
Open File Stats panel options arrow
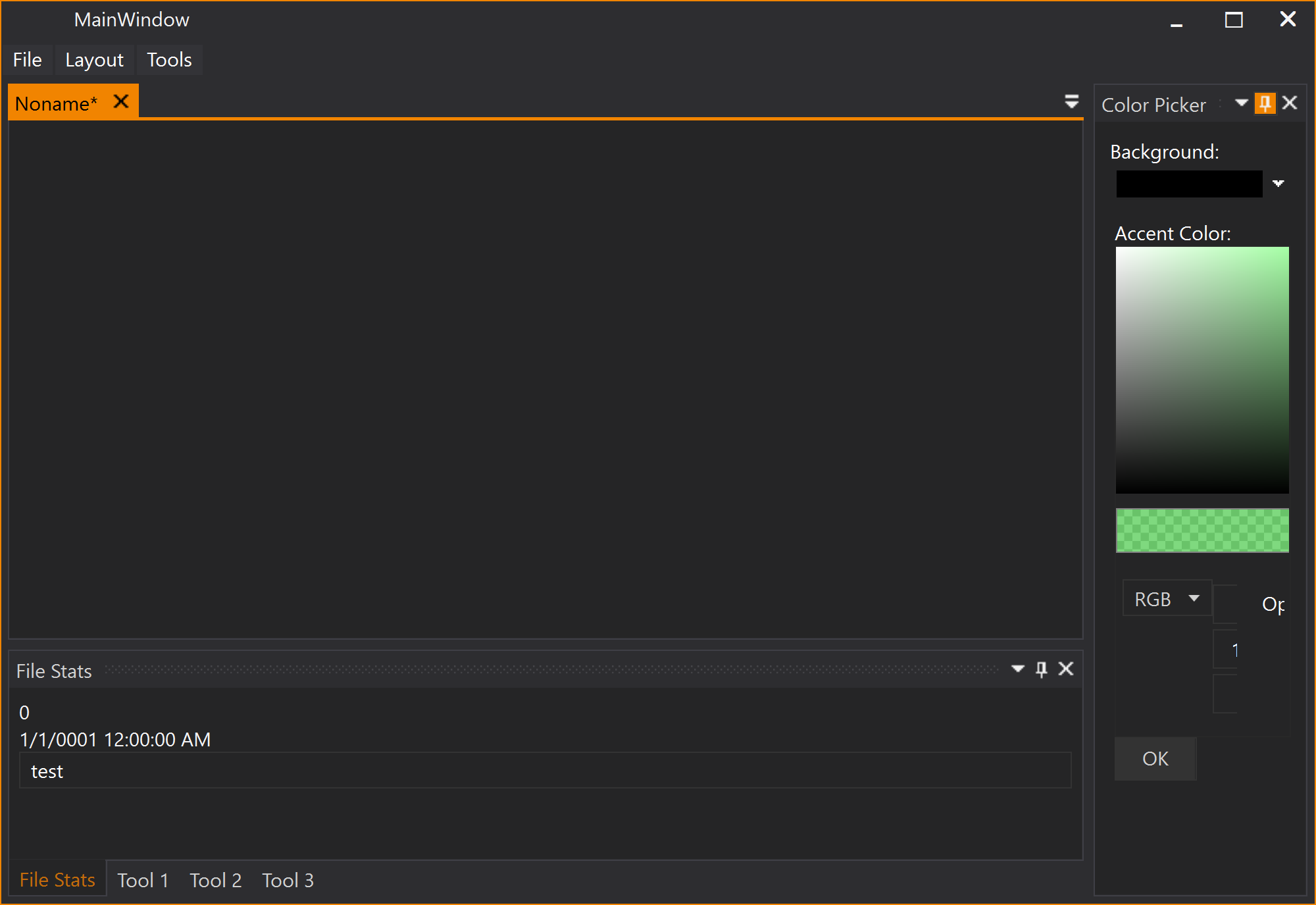click(1017, 669)
